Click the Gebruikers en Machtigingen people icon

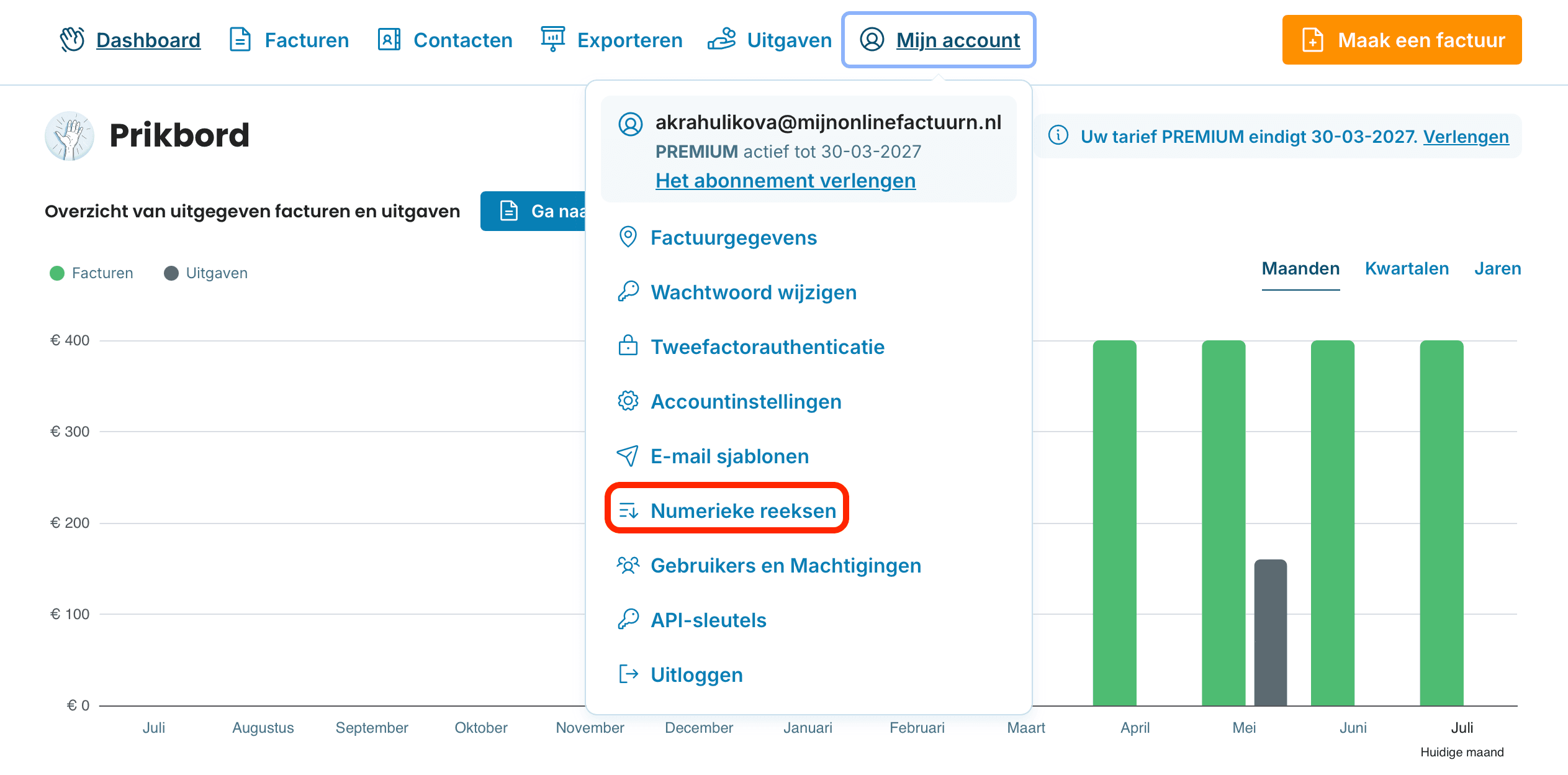[628, 565]
